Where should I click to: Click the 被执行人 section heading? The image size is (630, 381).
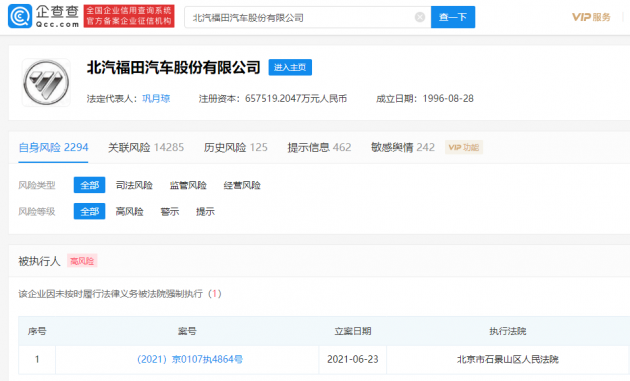(39, 261)
